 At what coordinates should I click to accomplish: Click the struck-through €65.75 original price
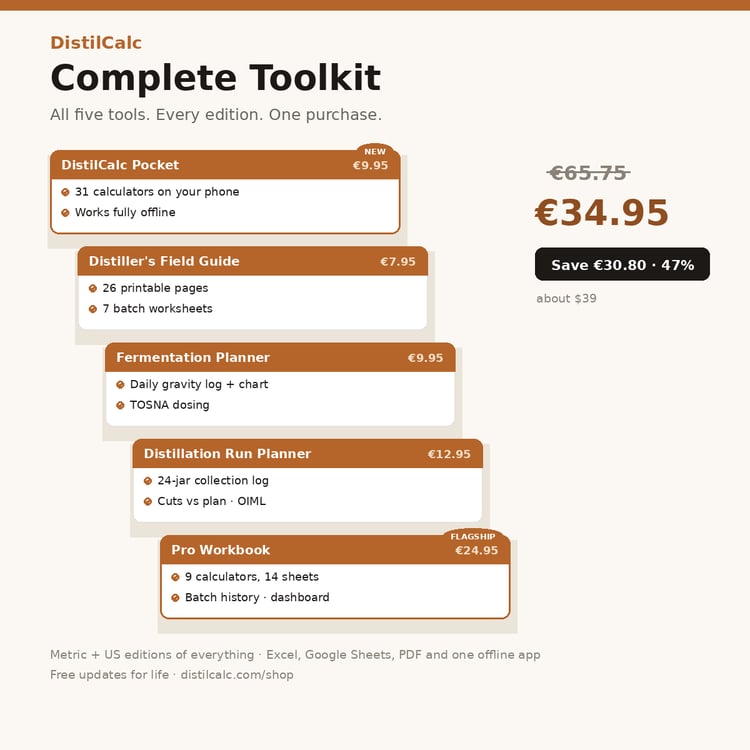(x=588, y=173)
